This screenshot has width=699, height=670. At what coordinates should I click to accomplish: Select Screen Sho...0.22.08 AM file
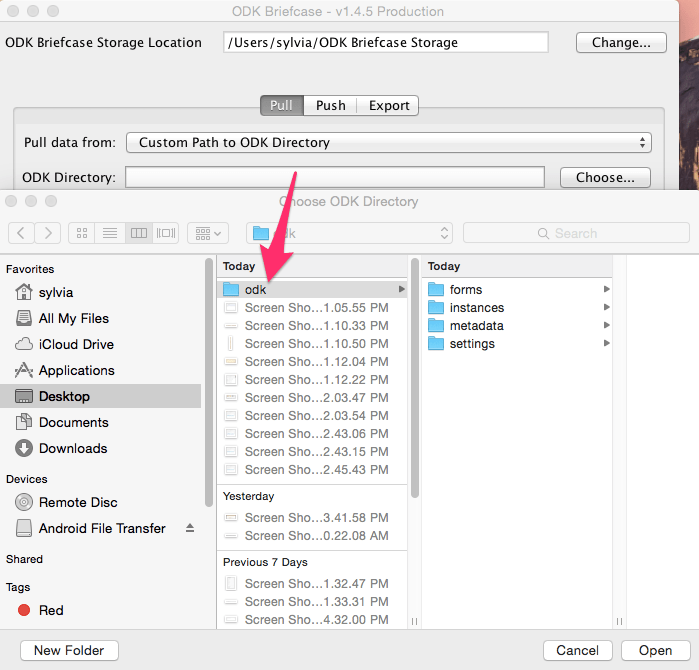coord(312,535)
